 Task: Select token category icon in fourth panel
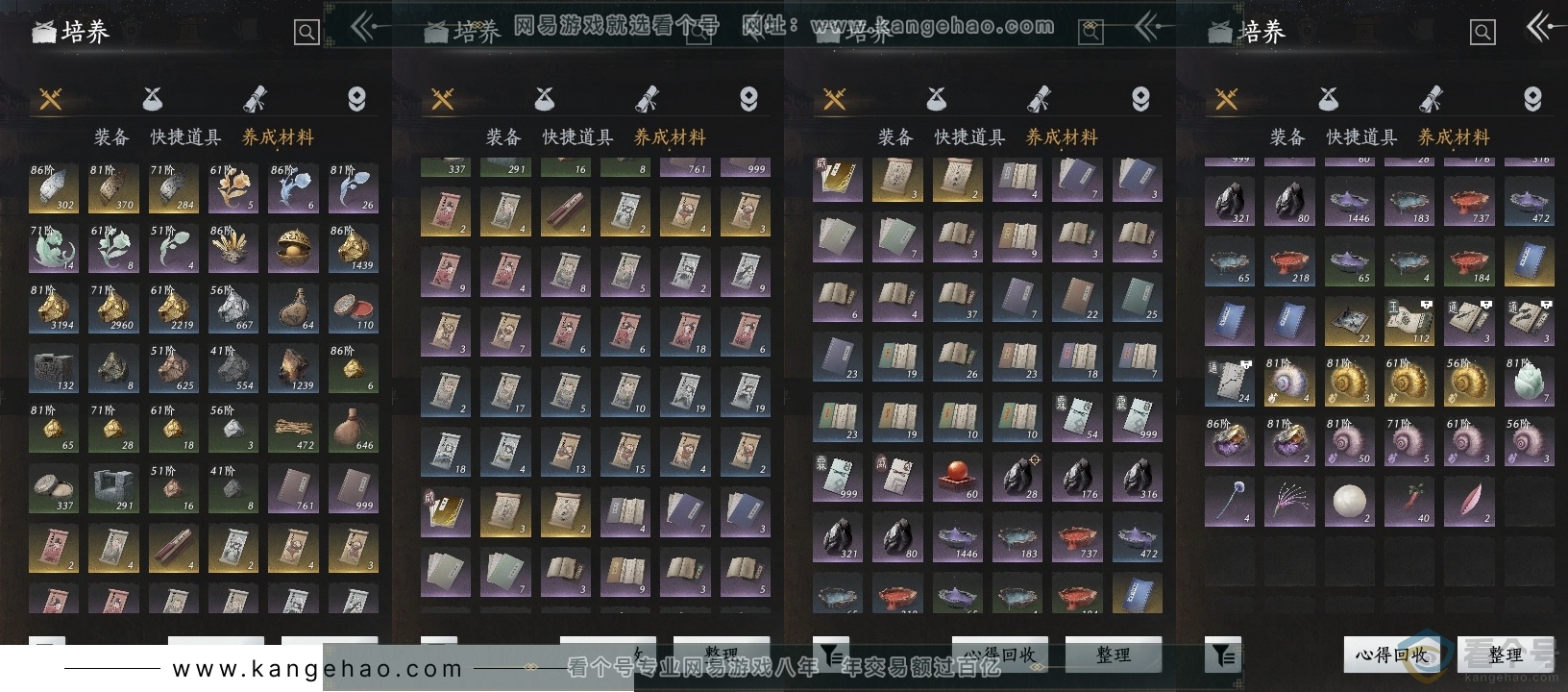click(x=1532, y=98)
